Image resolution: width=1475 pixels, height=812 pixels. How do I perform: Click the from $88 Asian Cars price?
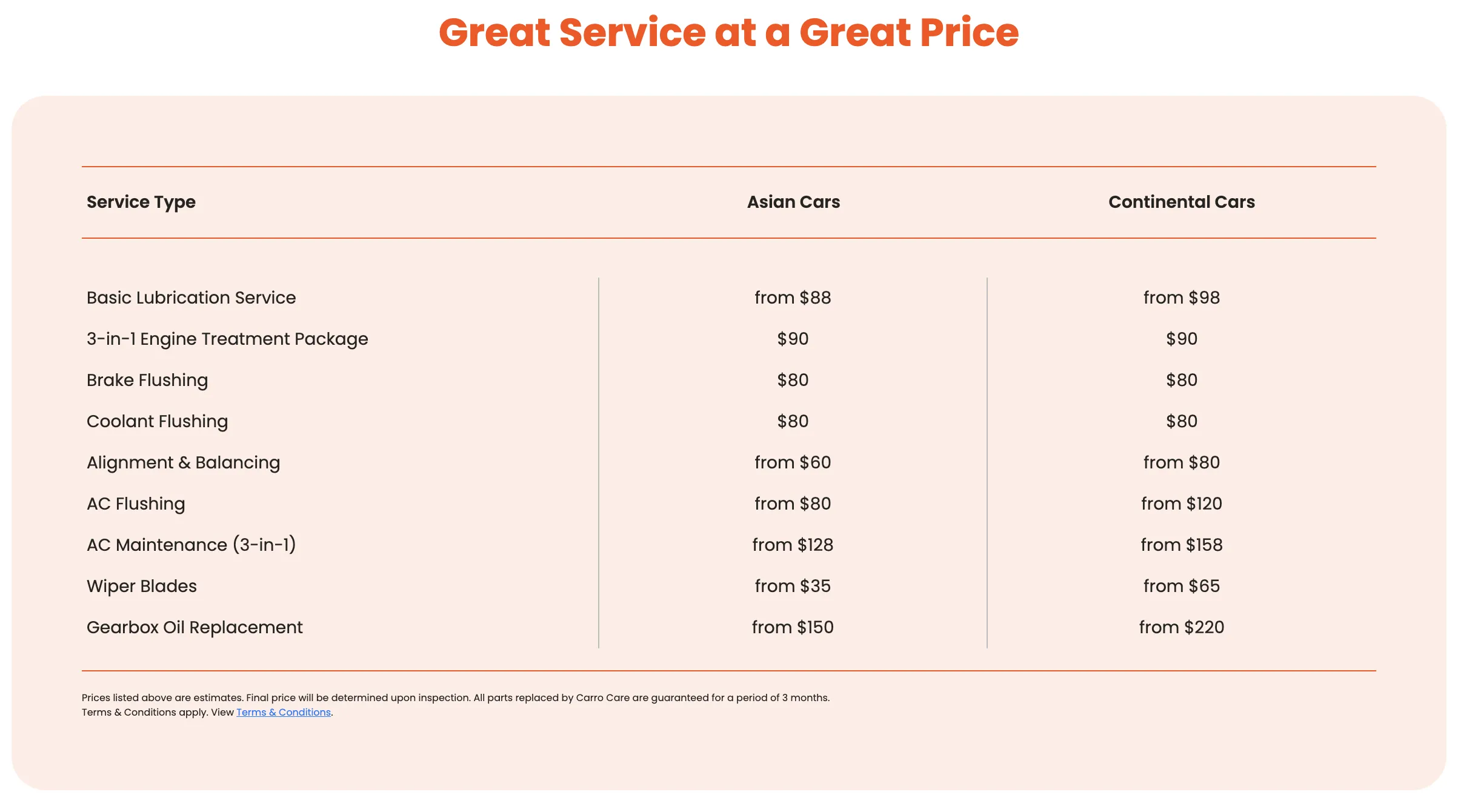(793, 298)
